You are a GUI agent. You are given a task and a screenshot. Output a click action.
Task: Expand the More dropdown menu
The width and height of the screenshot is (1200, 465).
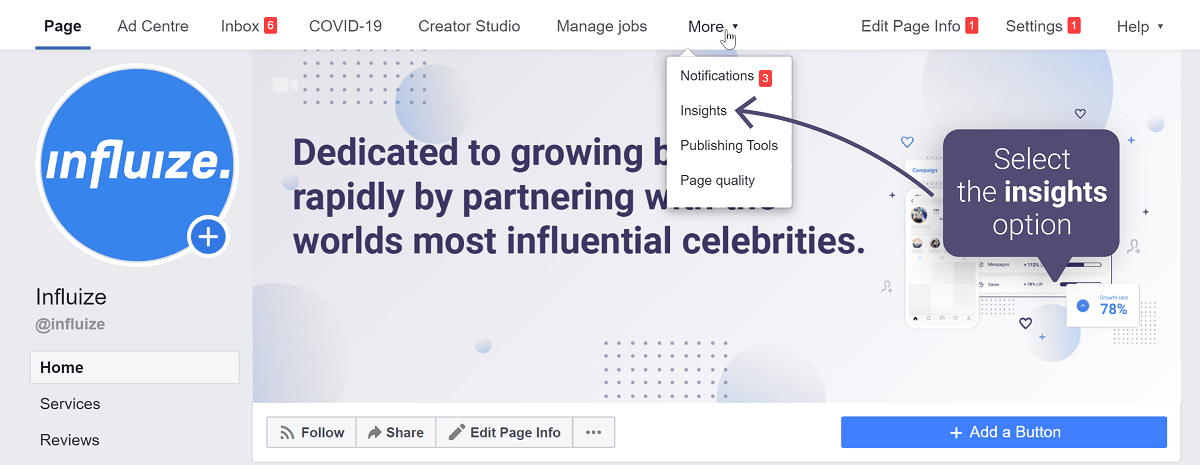713,26
